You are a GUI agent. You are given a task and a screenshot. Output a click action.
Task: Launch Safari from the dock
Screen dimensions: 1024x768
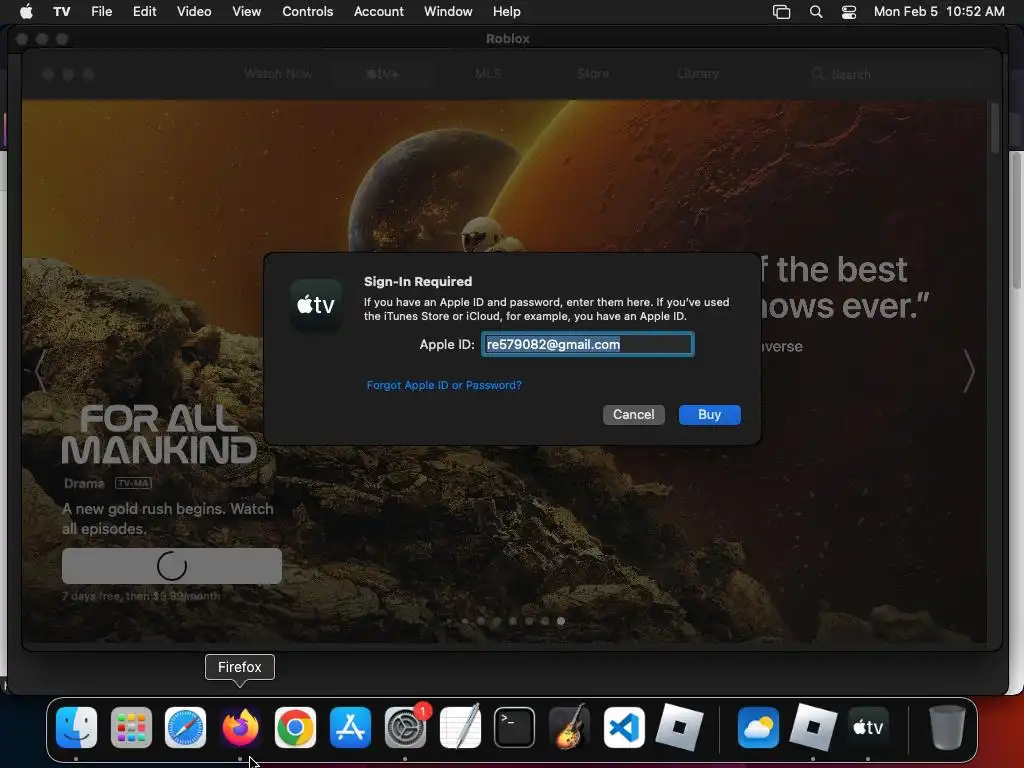185,727
